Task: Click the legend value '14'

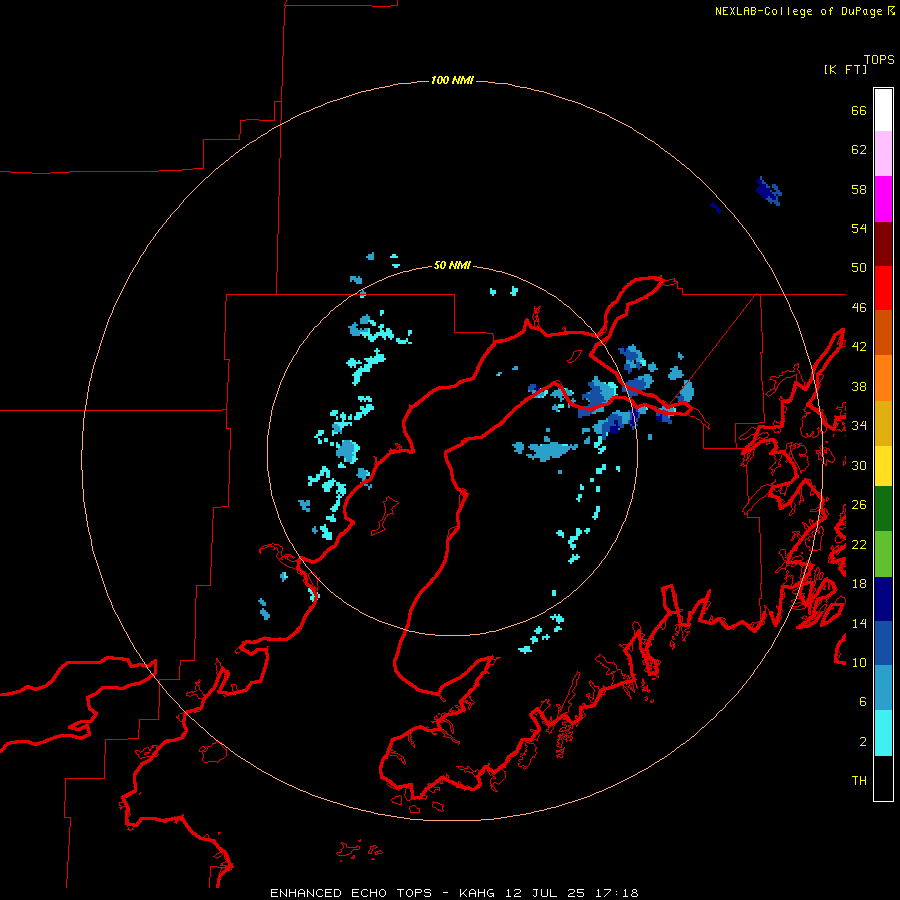Action: click(x=859, y=623)
